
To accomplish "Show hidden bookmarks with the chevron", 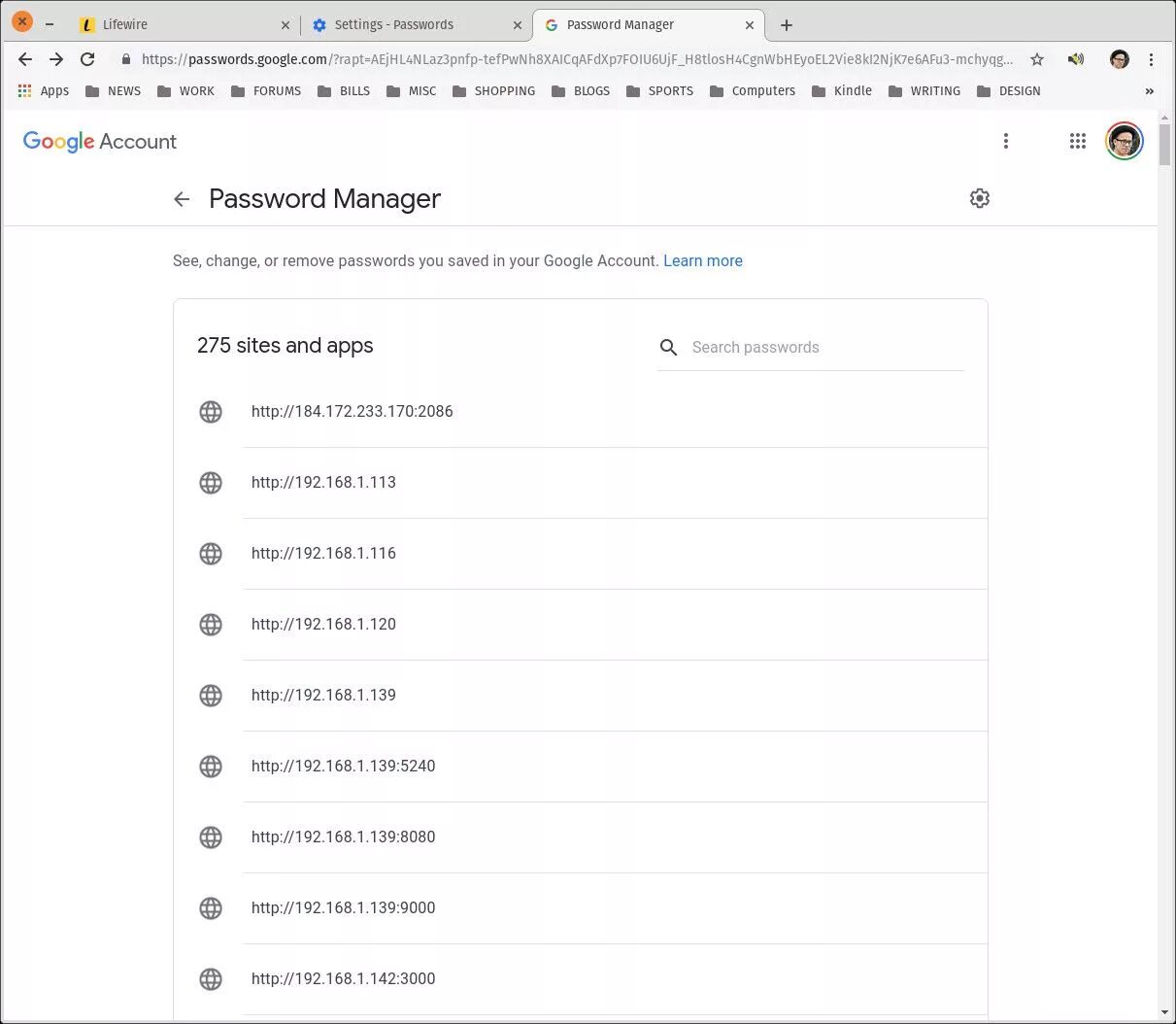I will [x=1150, y=90].
